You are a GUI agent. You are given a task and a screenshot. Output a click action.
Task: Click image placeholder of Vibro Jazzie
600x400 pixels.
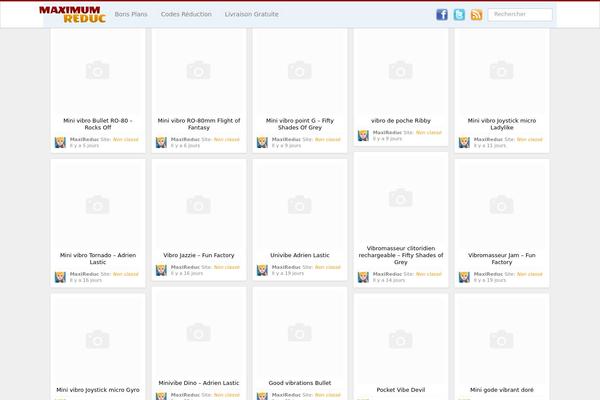click(199, 205)
